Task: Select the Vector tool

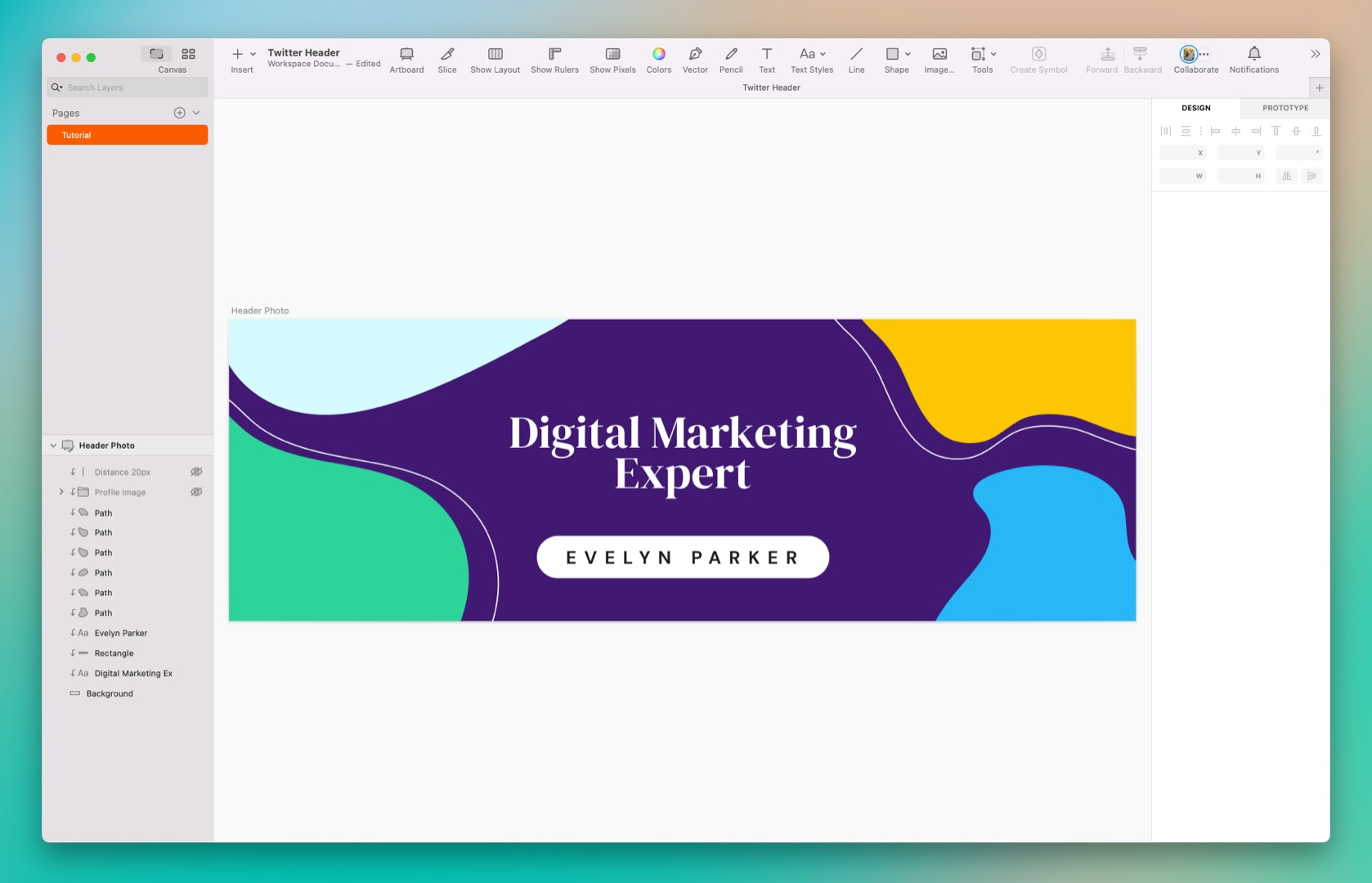Action: coord(695,59)
